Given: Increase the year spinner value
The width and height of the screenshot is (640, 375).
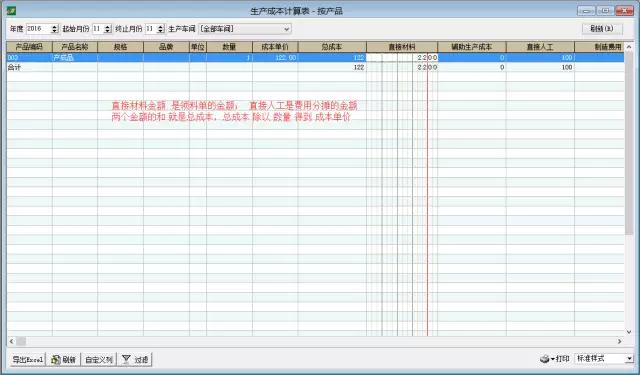Looking at the screenshot, I should click(x=54, y=27).
